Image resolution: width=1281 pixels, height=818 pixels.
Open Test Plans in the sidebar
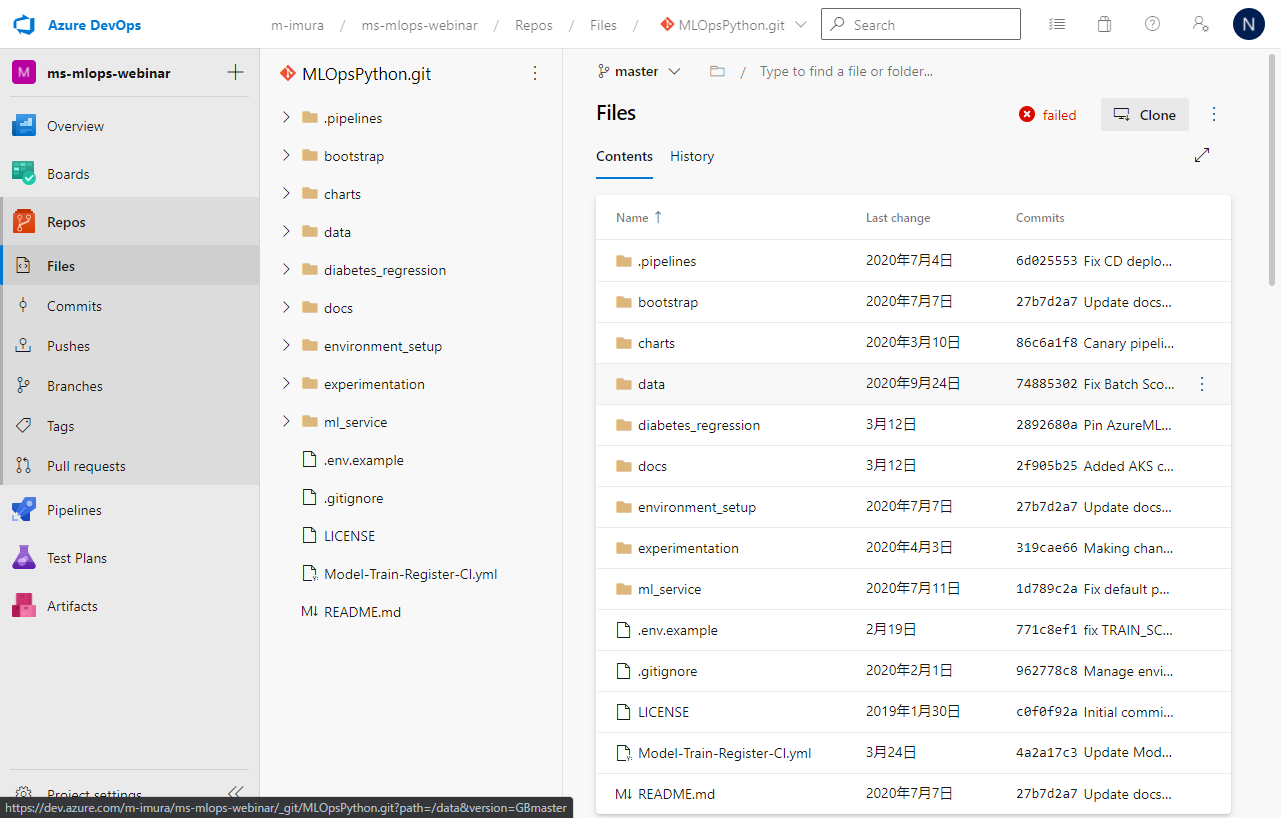click(130, 558)
